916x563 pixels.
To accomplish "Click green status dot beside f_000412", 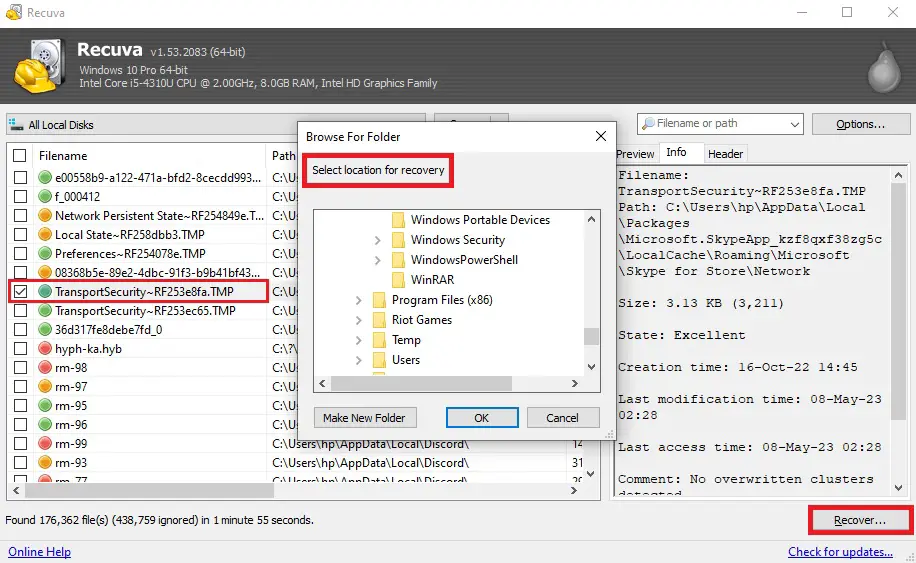I will coord(45,197).
